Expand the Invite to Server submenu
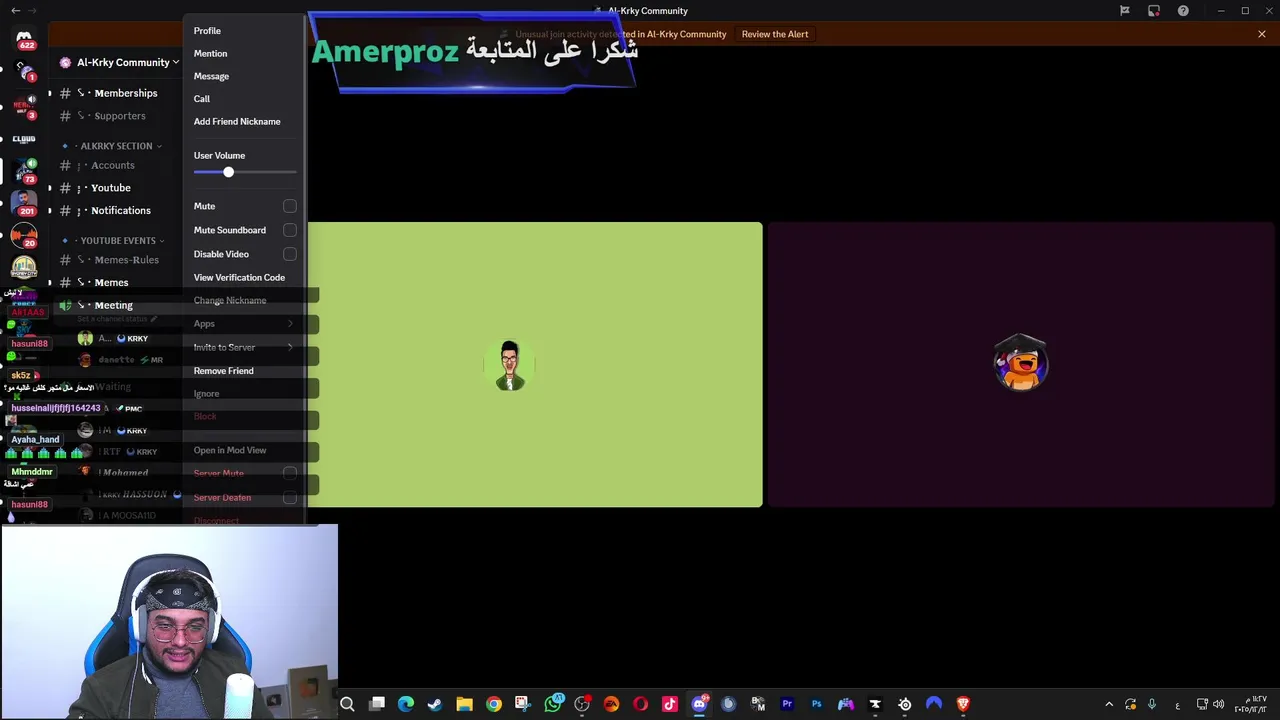The image size is (1280, 720). (245, 347)
